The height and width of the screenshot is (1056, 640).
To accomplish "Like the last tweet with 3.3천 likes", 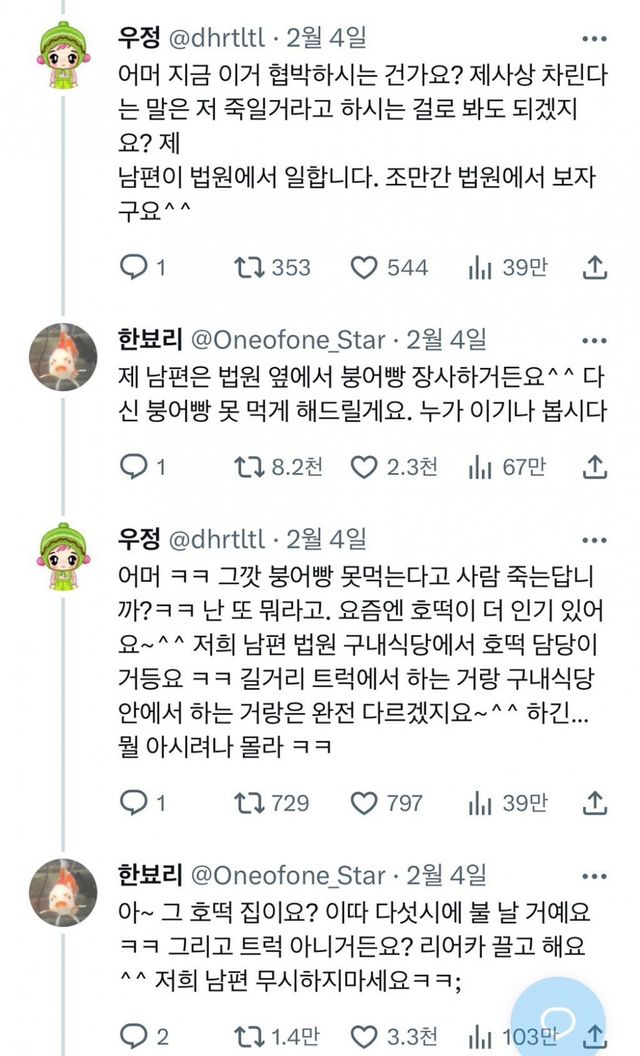I will (x=364, y=1036).
